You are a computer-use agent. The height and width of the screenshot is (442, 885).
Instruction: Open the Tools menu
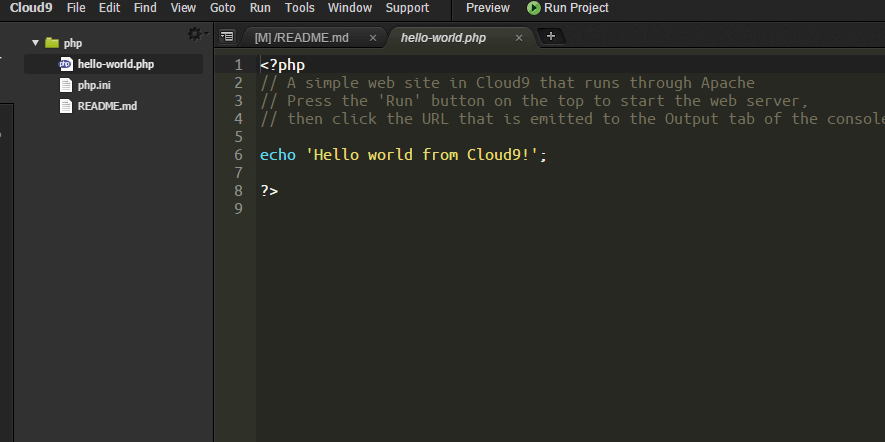pos(300,8)
